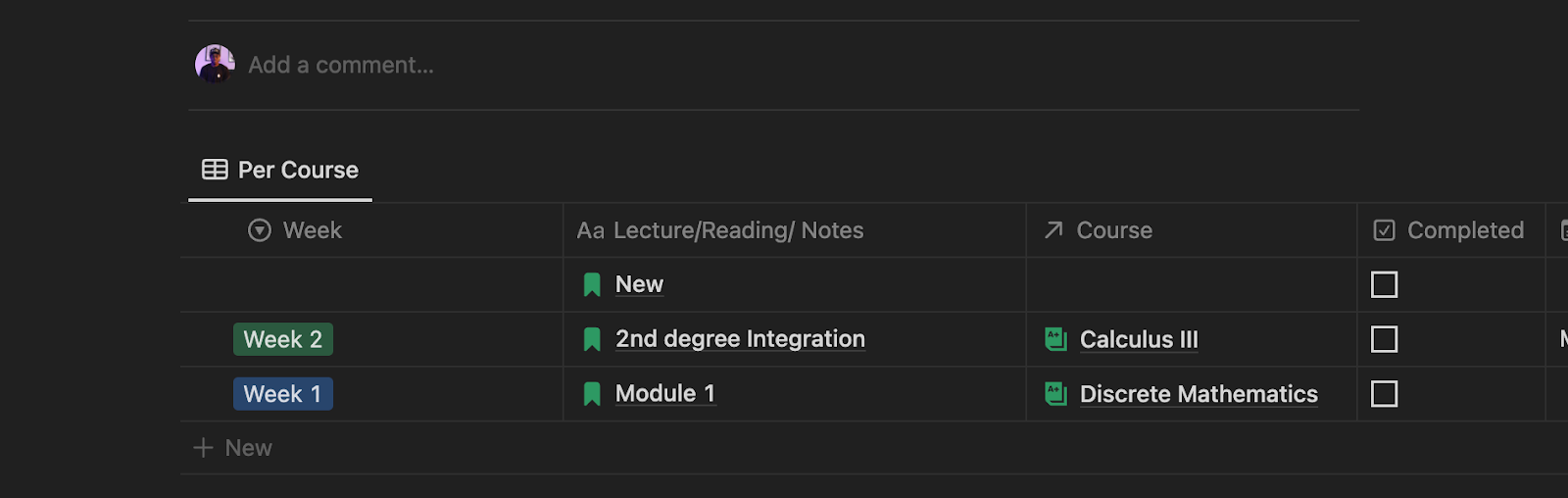1568x498 pixels.
Task: Click bookmark icon beside 2nd degree Integration
Action: (592, 340)
